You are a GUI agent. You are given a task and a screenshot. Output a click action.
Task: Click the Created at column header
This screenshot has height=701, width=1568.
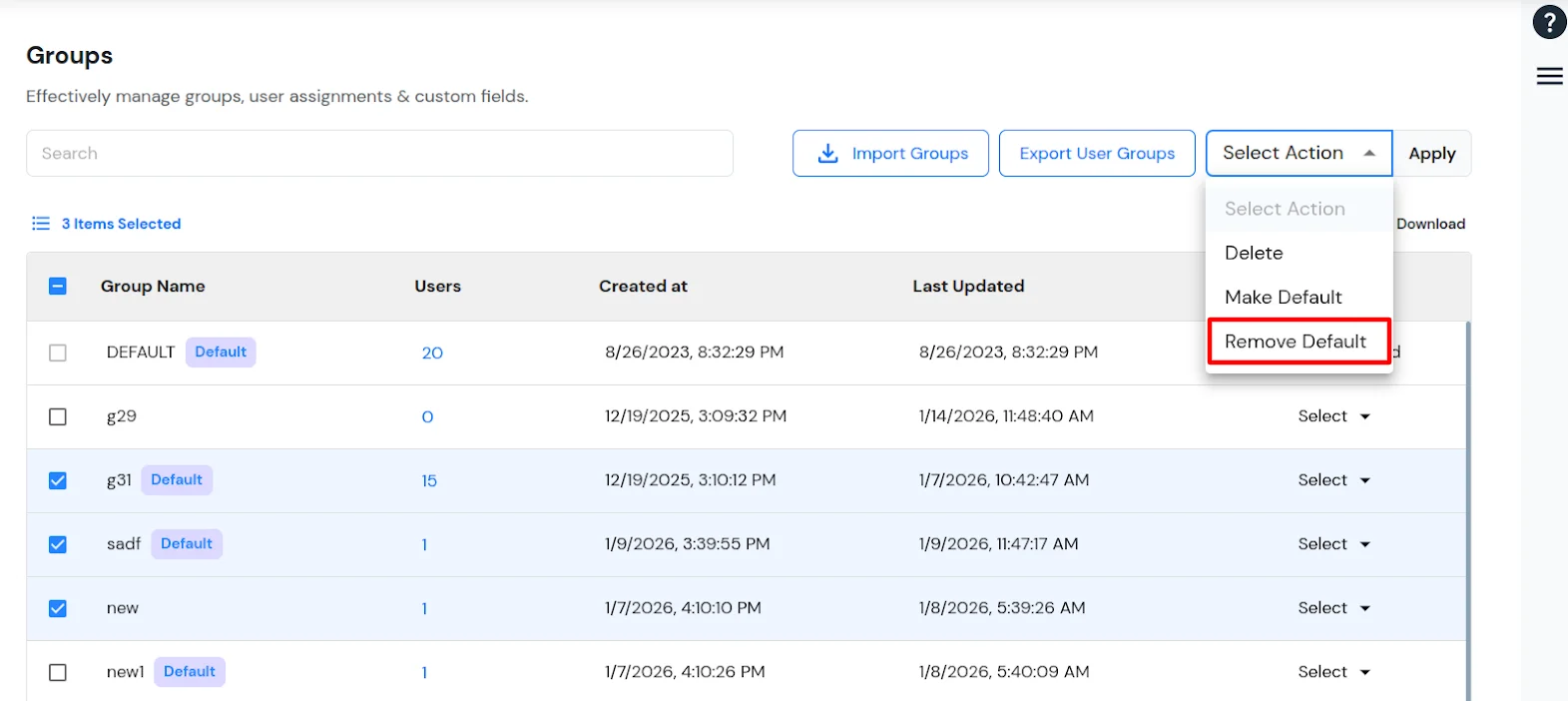[643, 287]
